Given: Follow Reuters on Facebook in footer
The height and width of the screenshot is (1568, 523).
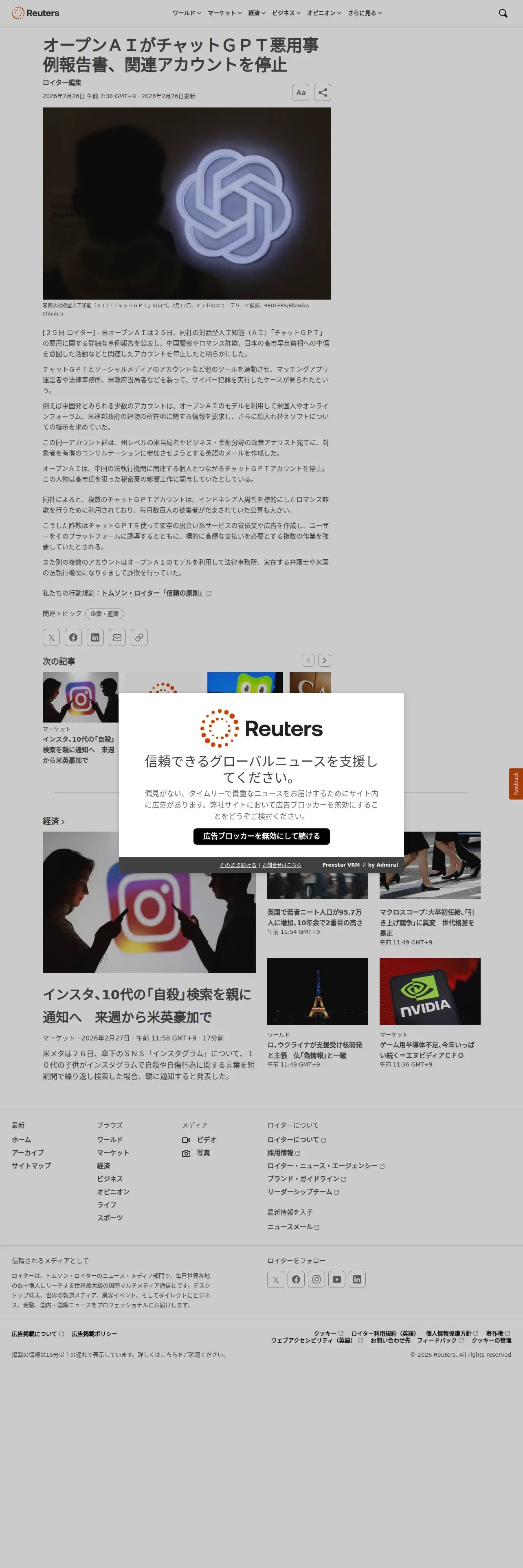Looking at the screenshot, I should [x=296, y=1279].
